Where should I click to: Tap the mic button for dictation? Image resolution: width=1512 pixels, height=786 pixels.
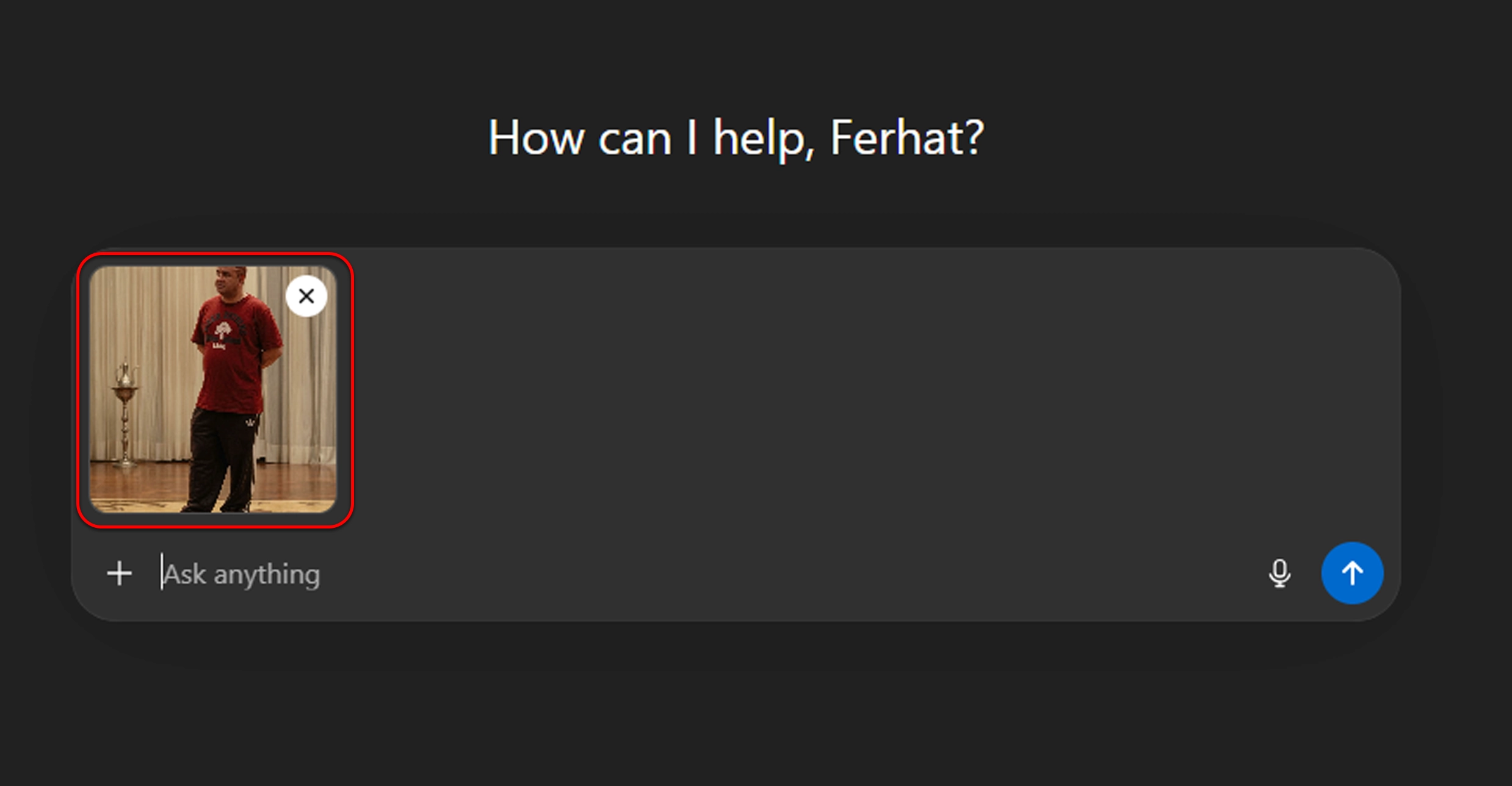[1279, 574]
